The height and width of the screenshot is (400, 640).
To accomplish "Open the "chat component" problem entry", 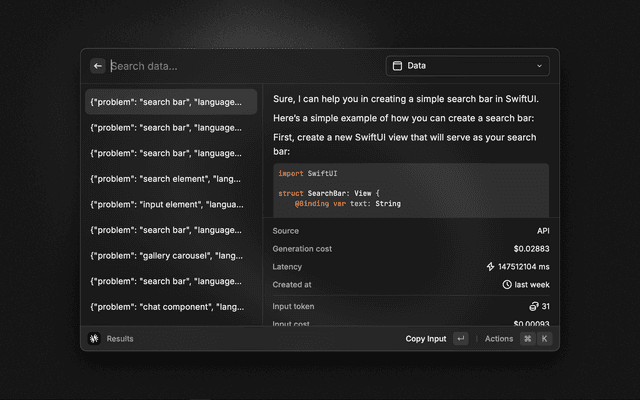I will point(170,307).
